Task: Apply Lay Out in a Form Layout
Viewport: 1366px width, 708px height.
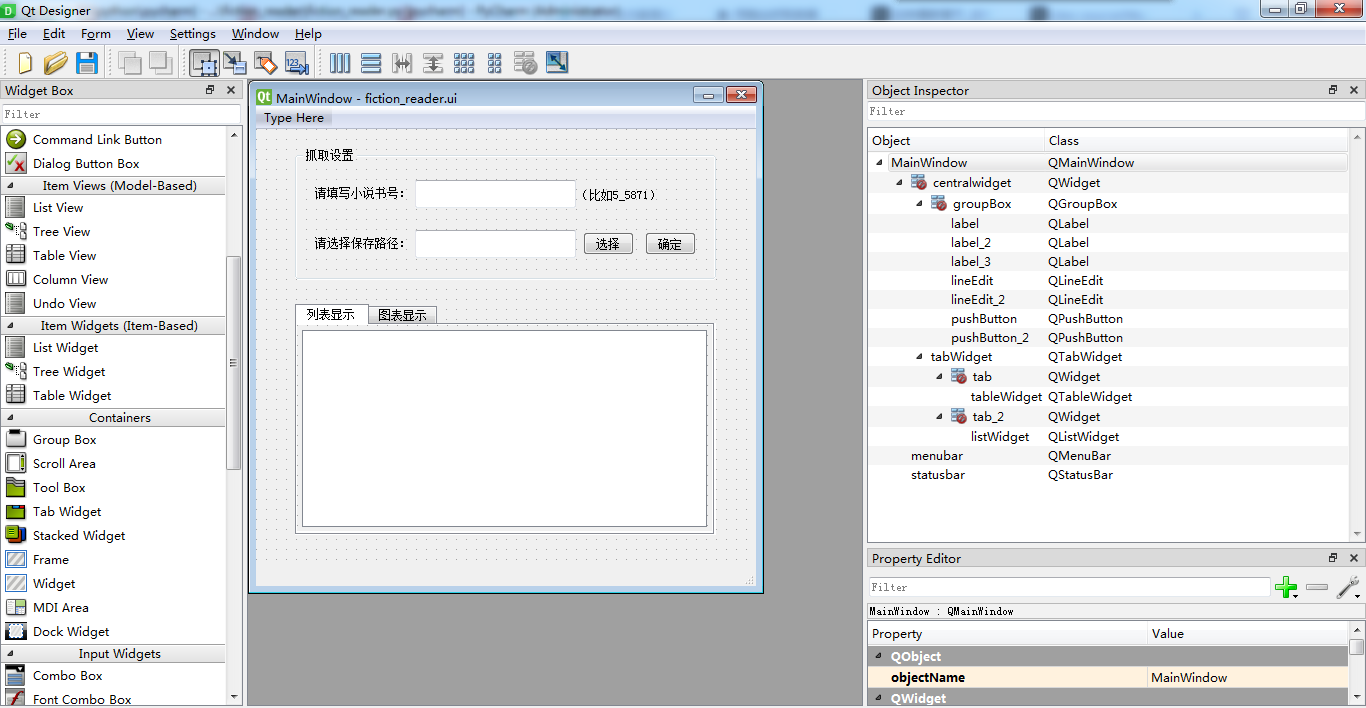Action: click(494, 63)
